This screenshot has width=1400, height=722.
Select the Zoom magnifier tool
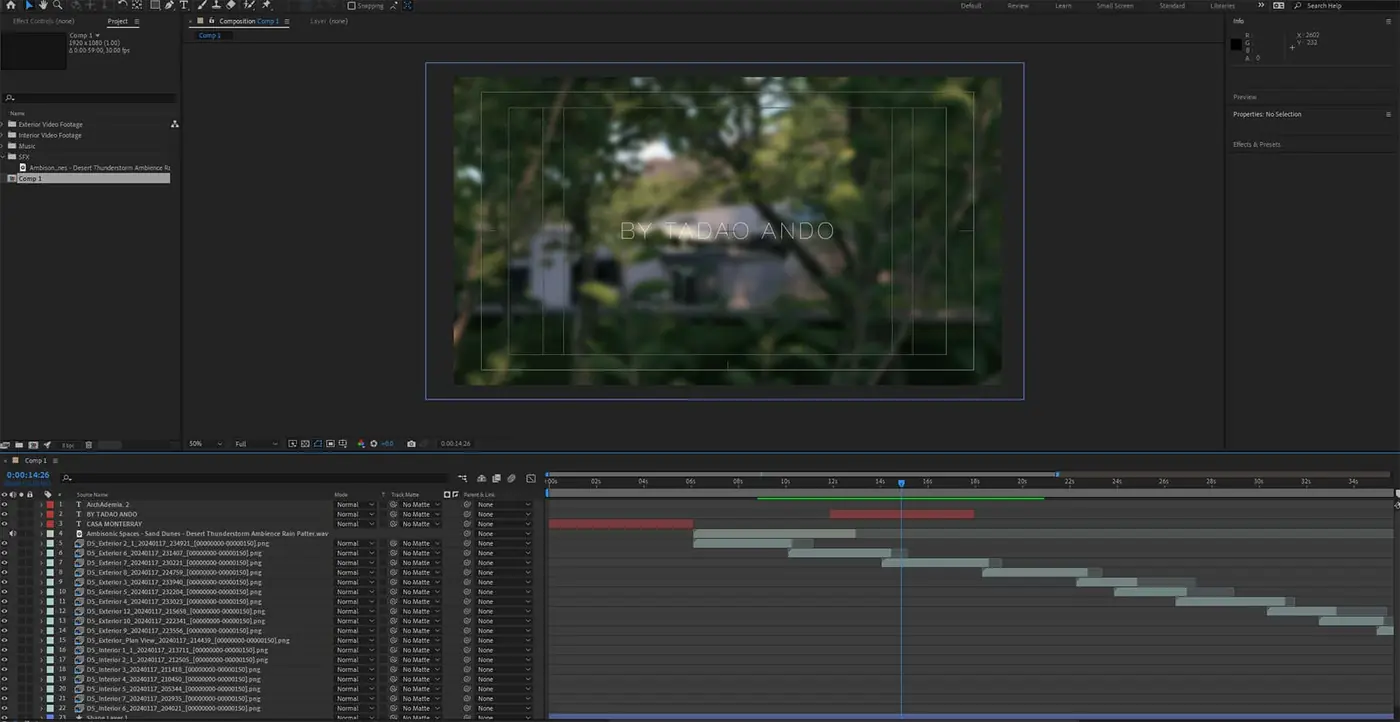(57, 5)
